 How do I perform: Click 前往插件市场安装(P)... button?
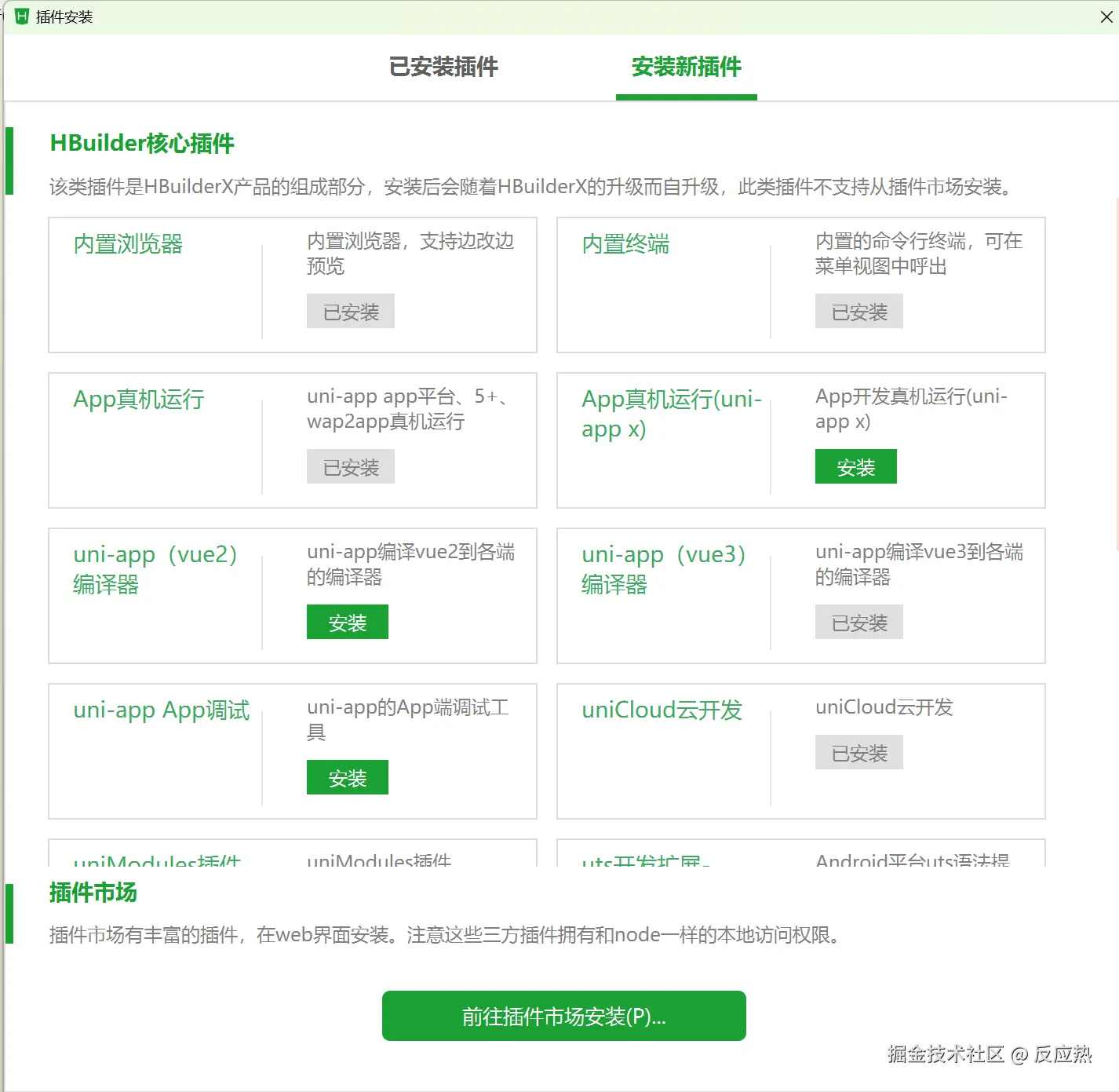point(563,1016)
